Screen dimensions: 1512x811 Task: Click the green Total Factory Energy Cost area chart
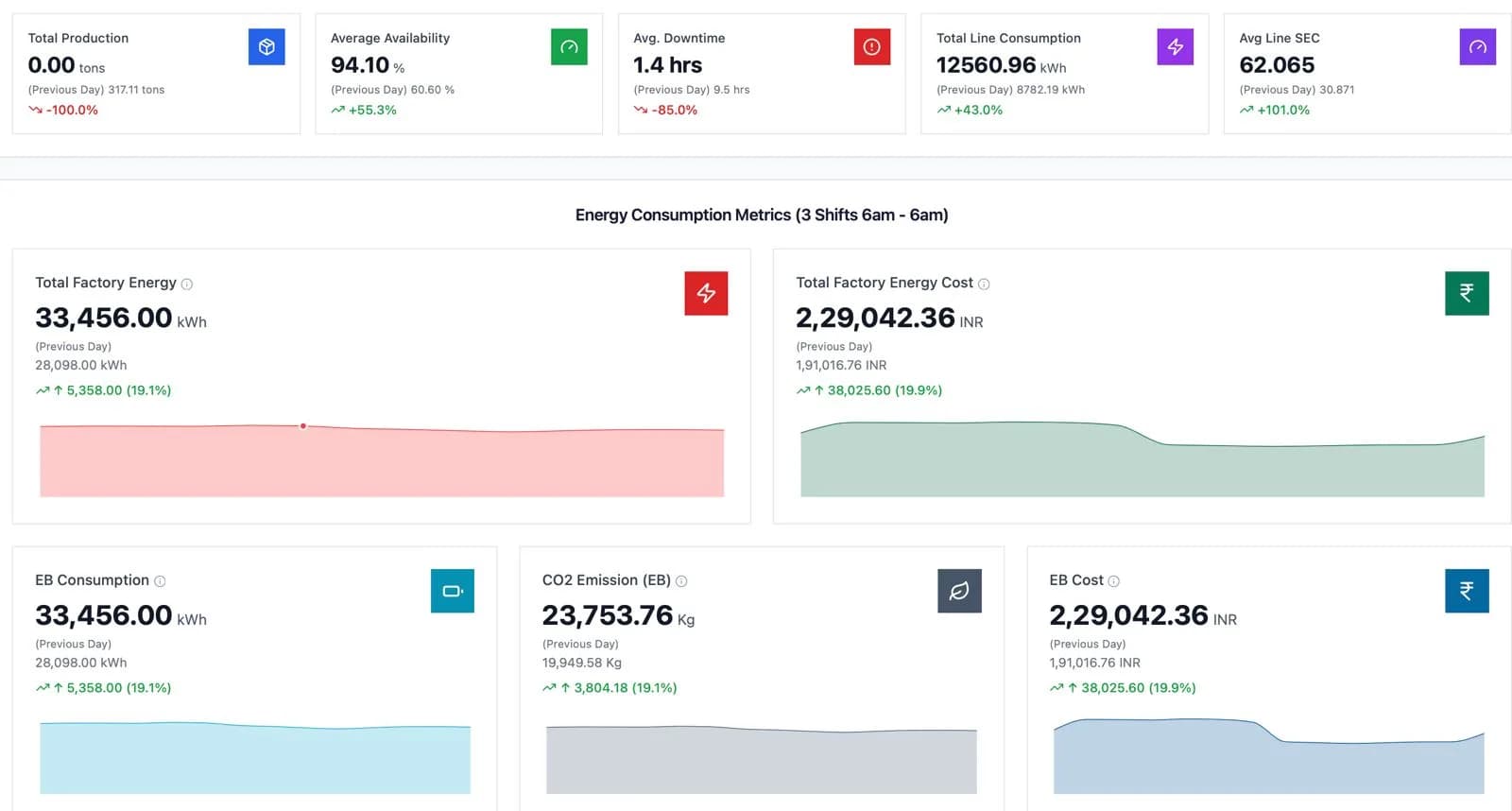click(1143, 459)
